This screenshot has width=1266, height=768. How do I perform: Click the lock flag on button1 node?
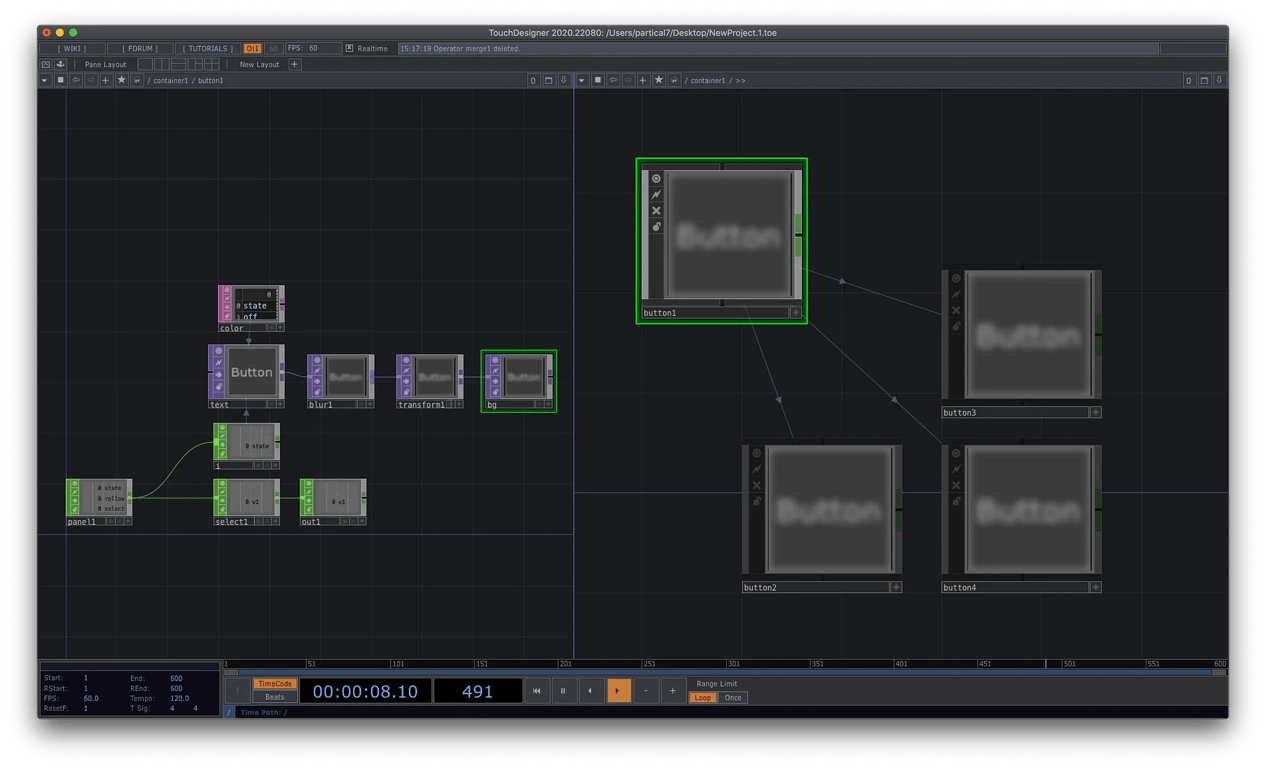coord(656,227)
